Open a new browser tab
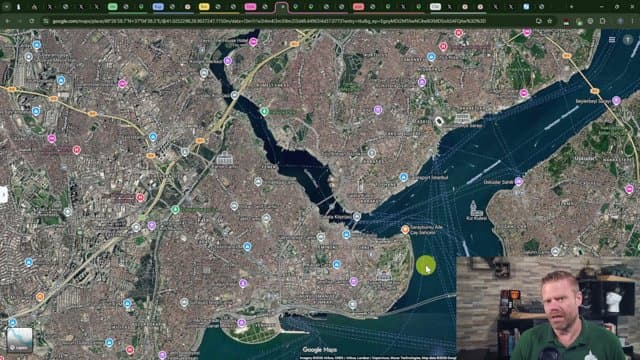 571,7
